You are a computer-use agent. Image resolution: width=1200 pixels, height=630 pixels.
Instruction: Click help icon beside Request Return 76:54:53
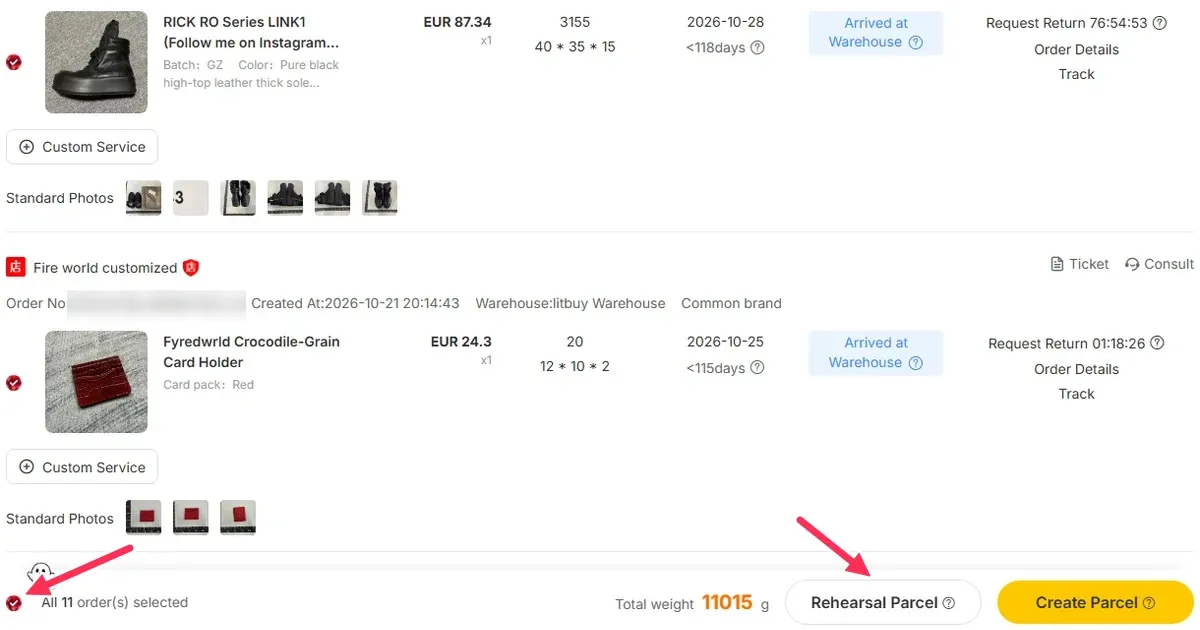(x=1159, y=23)
